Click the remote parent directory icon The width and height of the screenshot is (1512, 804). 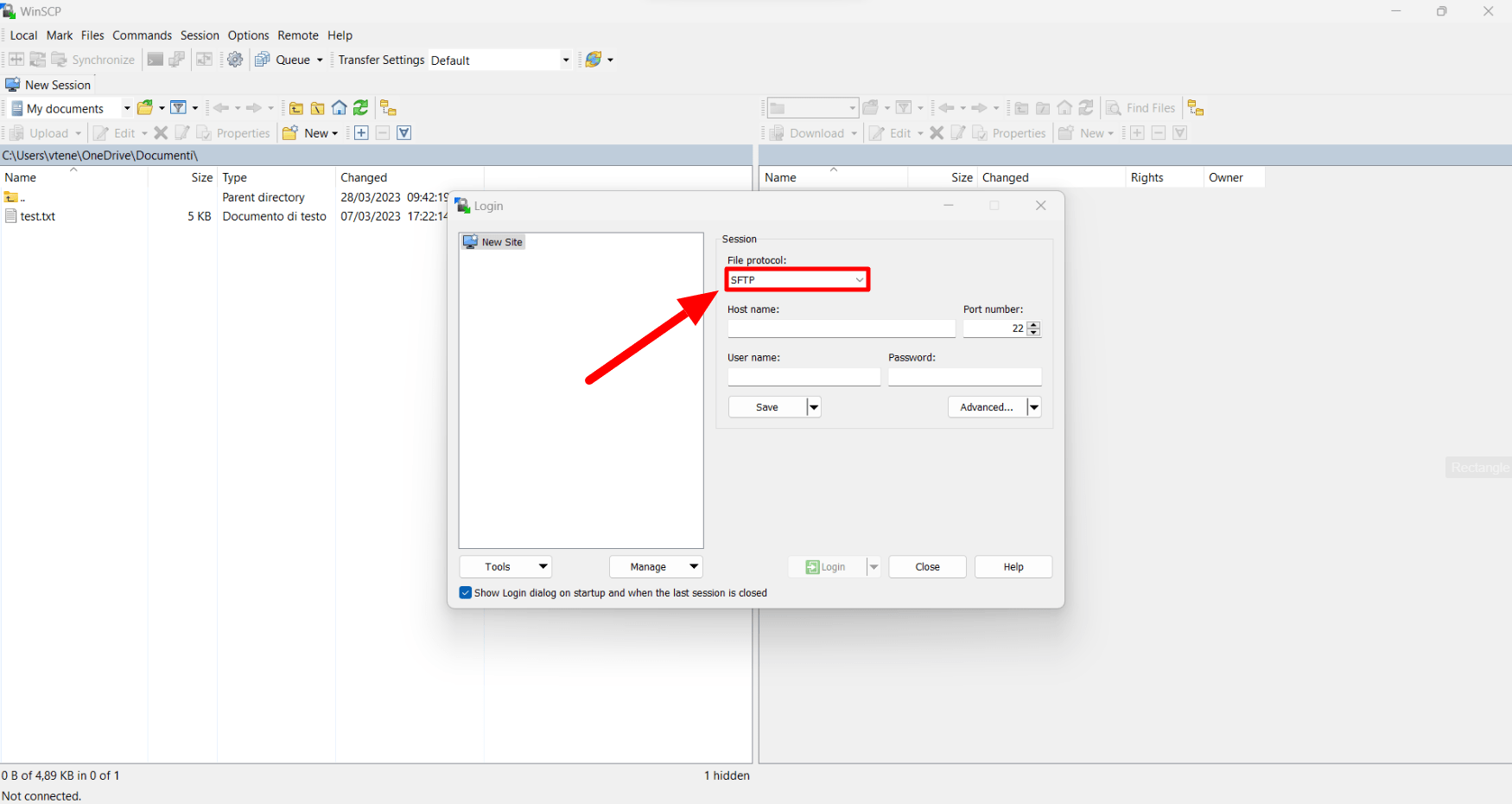tap(1022, 108)
